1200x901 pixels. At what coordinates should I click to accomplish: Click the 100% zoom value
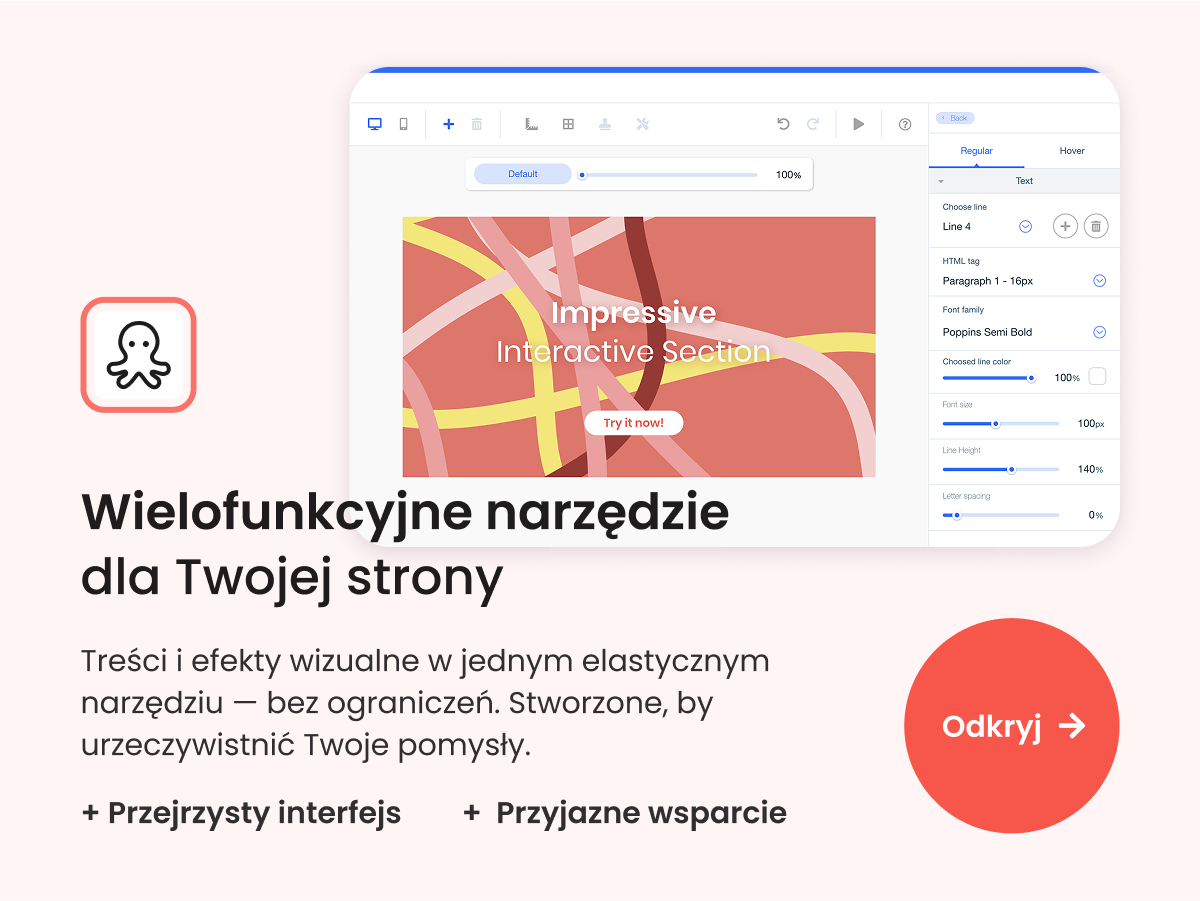788,175
